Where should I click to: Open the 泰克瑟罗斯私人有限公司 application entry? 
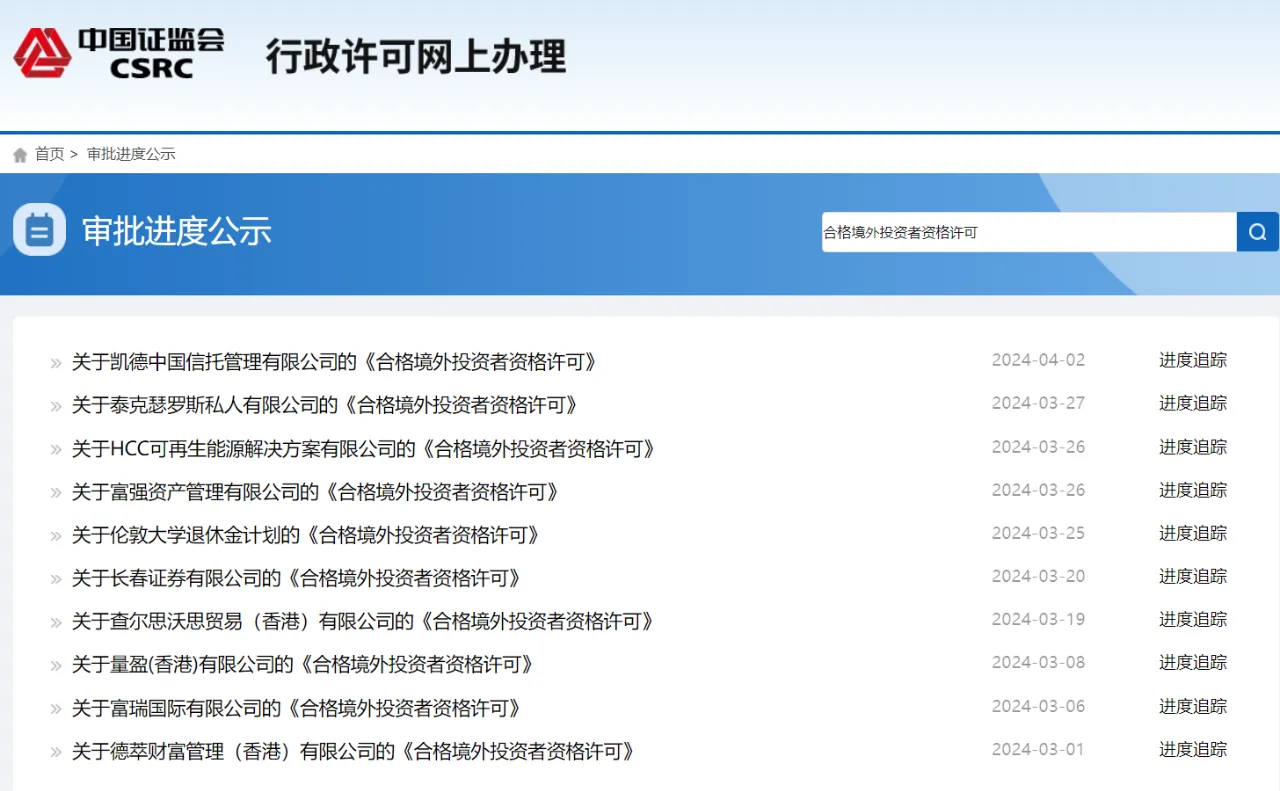325,405
